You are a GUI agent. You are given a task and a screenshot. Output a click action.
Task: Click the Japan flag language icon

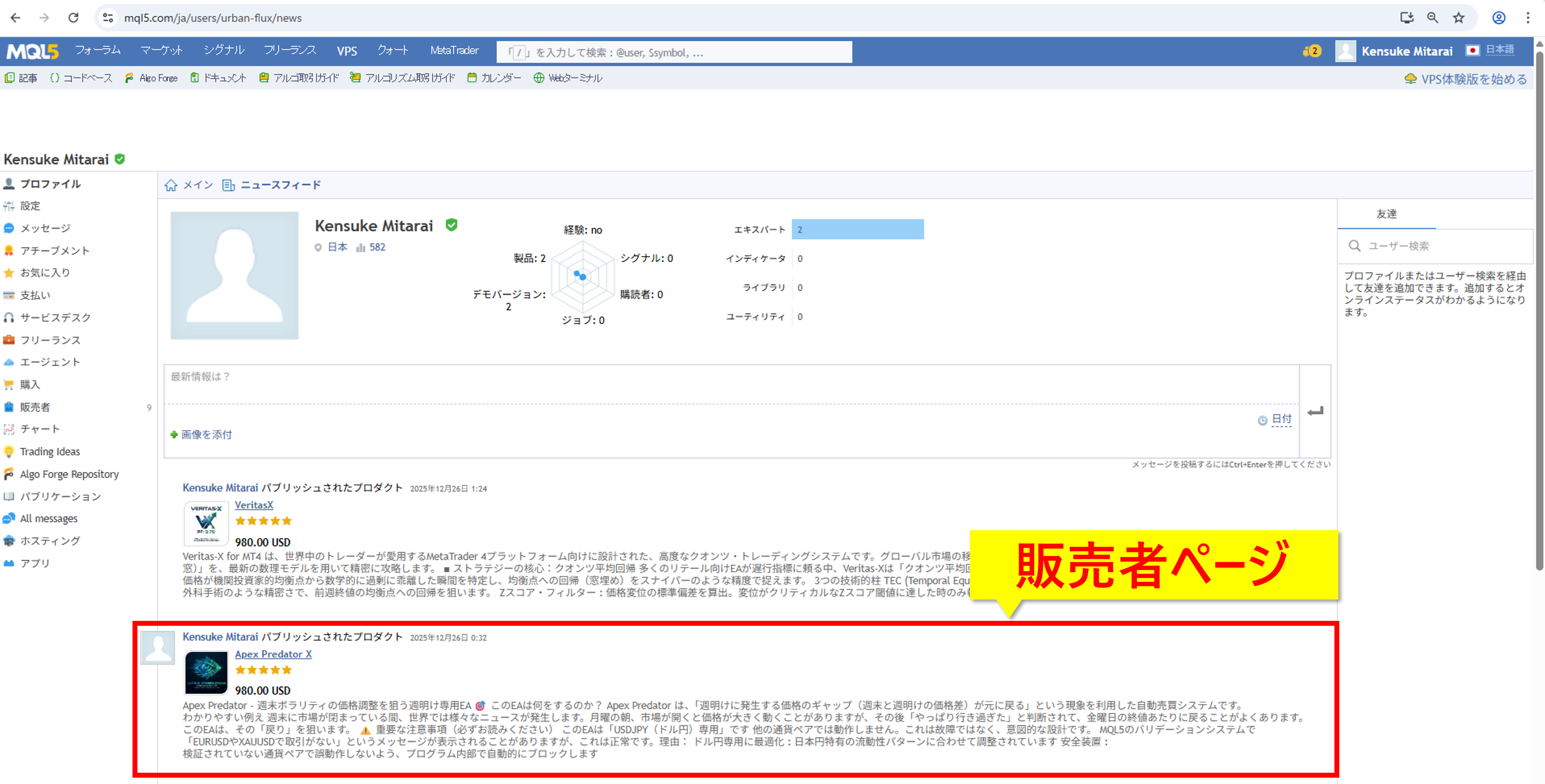(x=1473, y=50)
